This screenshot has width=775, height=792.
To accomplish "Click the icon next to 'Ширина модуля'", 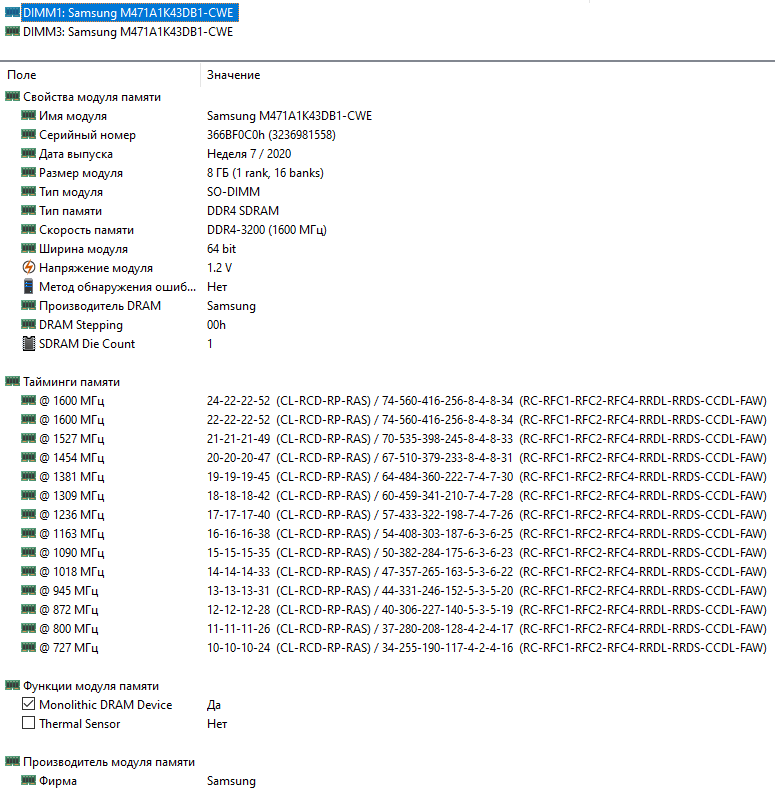I will click(x=28, y=248).
